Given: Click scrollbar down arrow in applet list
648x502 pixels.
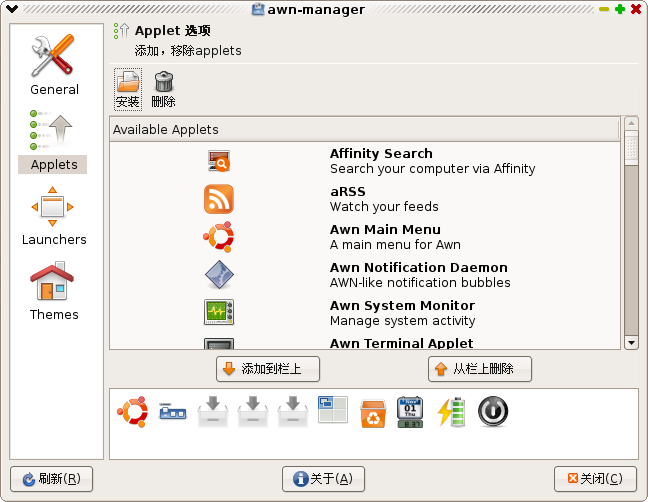Looking at the screenshot, I should (x=631, y=343).
